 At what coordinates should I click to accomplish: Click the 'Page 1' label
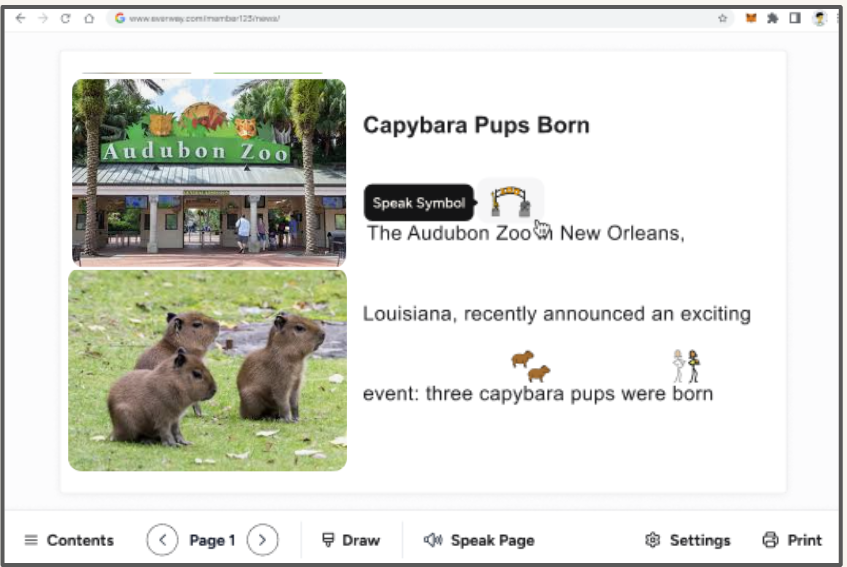click(x=212, y=540)
